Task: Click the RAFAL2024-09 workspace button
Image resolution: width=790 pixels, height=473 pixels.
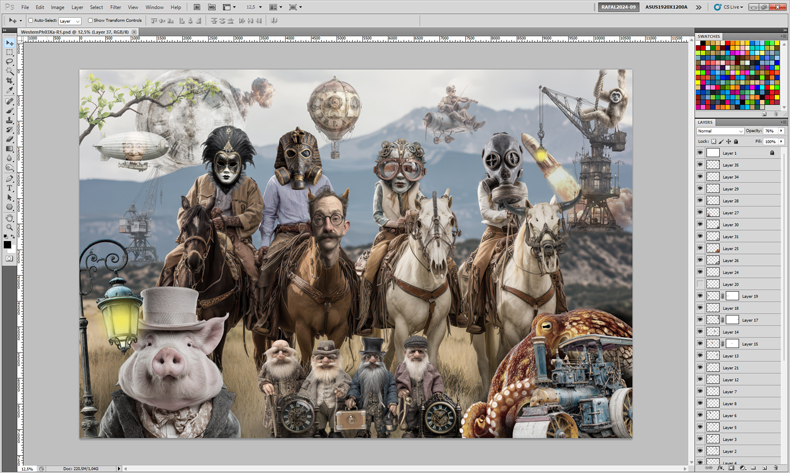Action: 618,7
